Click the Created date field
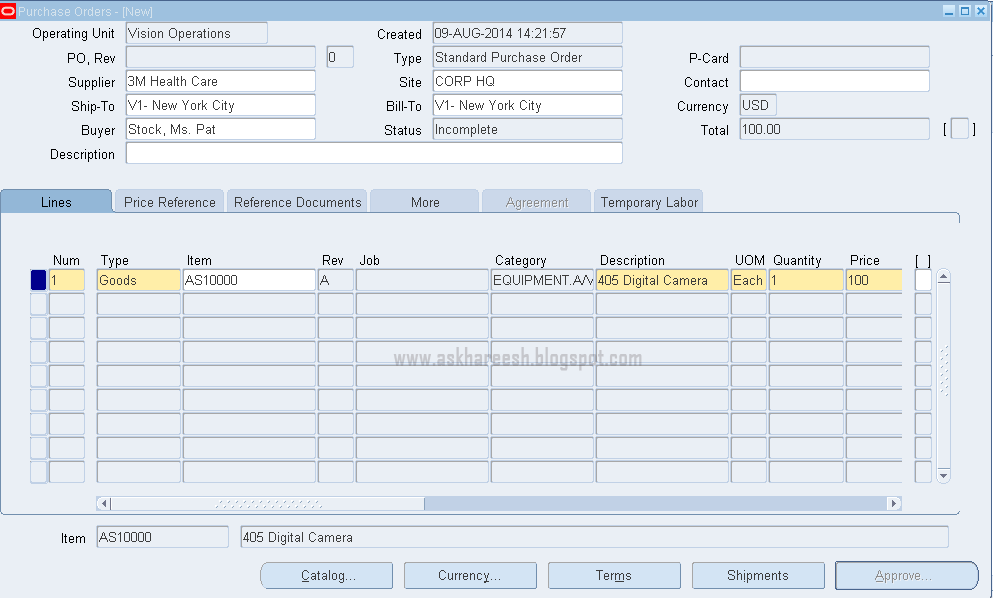This screenshot has width=993, height=598. [528, 34]
